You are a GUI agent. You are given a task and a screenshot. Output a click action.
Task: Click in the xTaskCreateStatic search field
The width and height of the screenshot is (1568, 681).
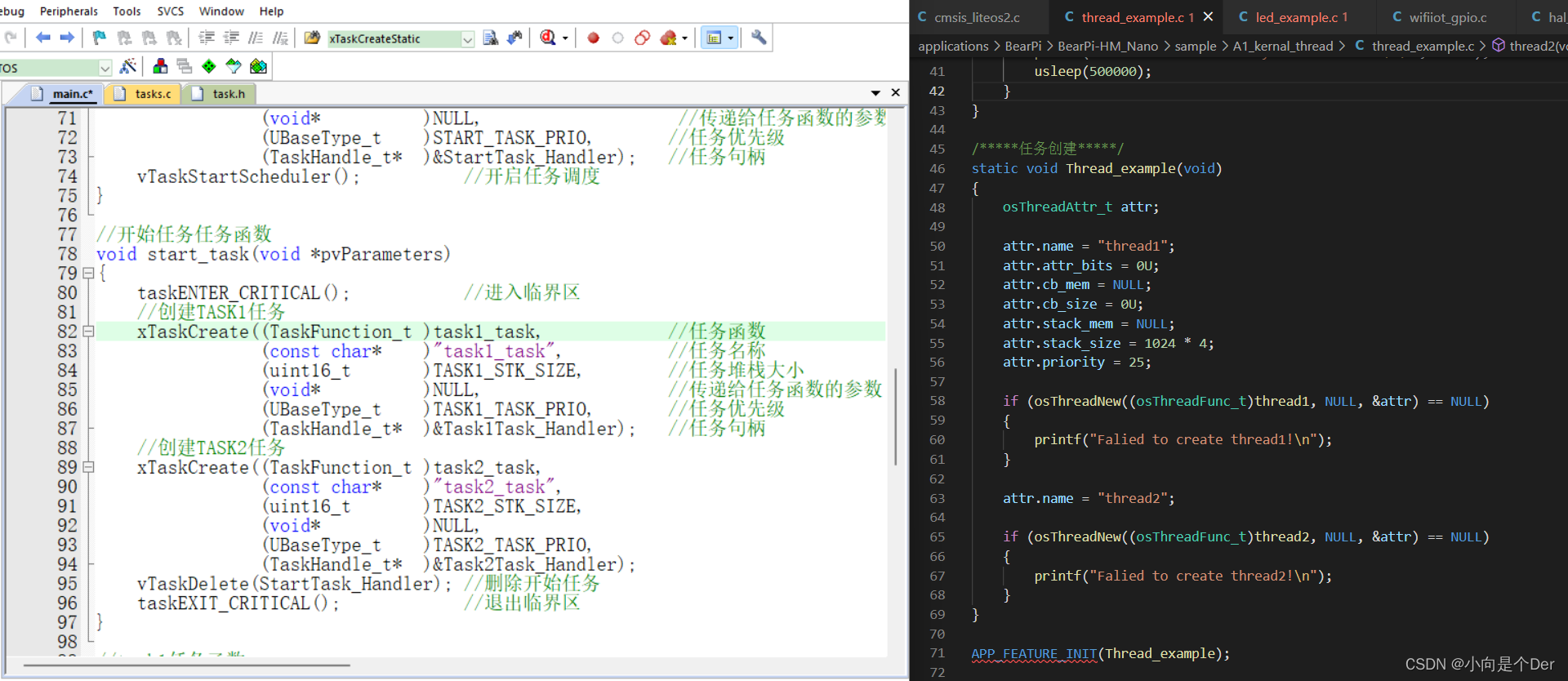393,38
